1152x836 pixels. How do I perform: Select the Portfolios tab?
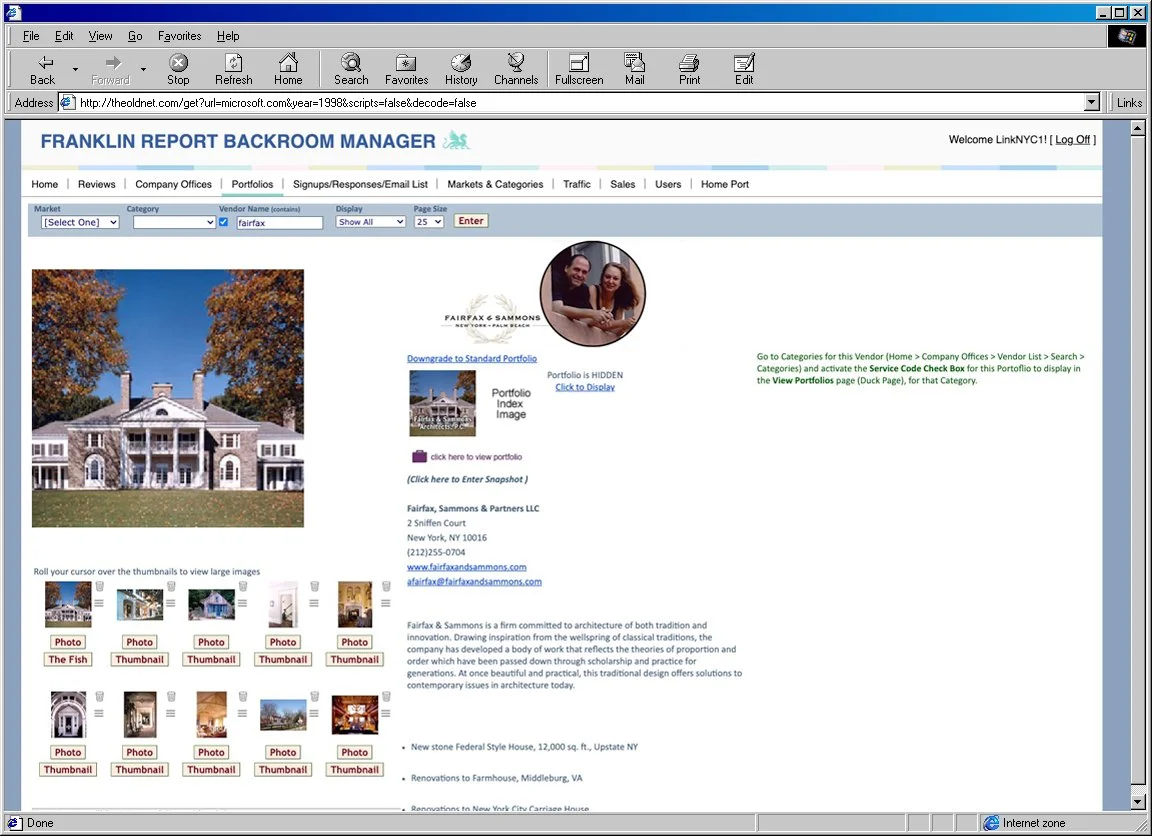(252, 184)
